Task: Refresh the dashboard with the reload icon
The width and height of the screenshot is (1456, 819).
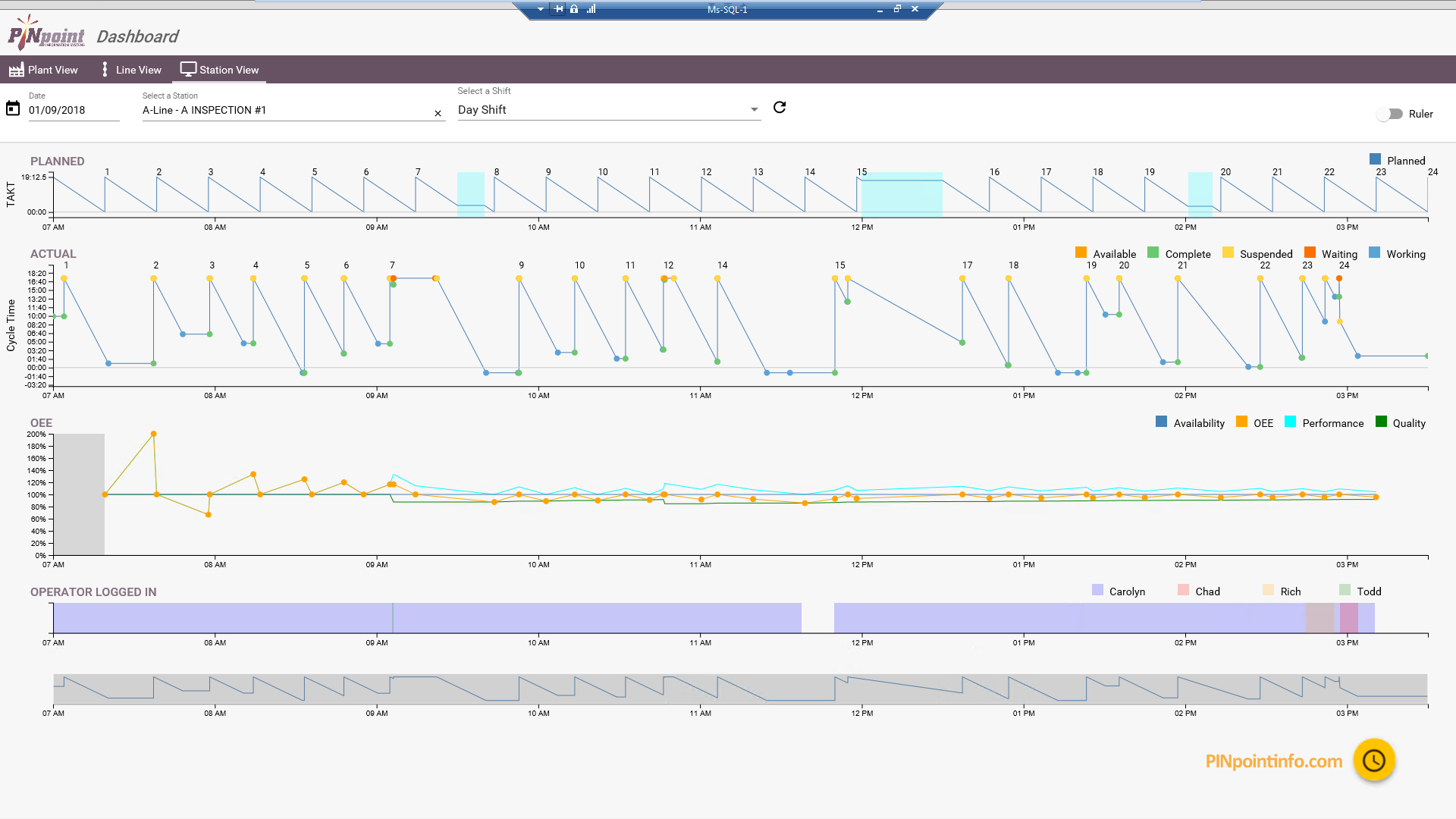Action: tap(780, 108)
